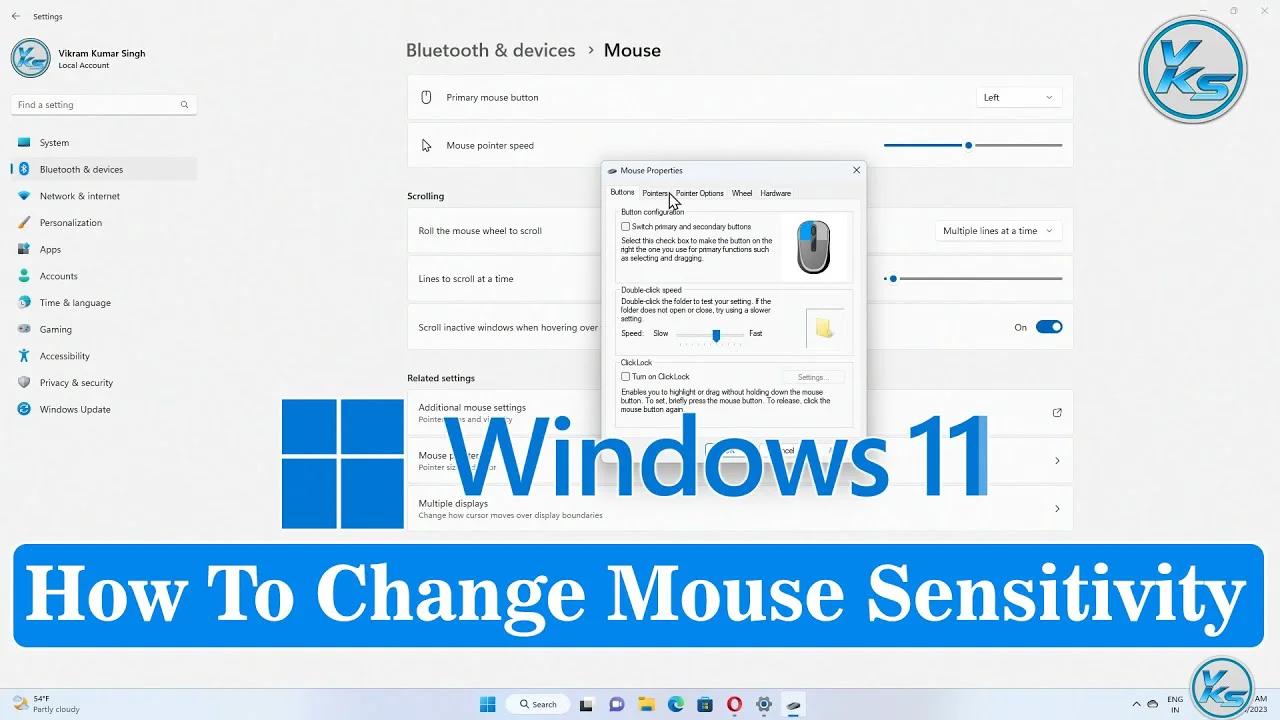Open Windows Update settings
This screenshot has height=720, width=1280.
73,409
